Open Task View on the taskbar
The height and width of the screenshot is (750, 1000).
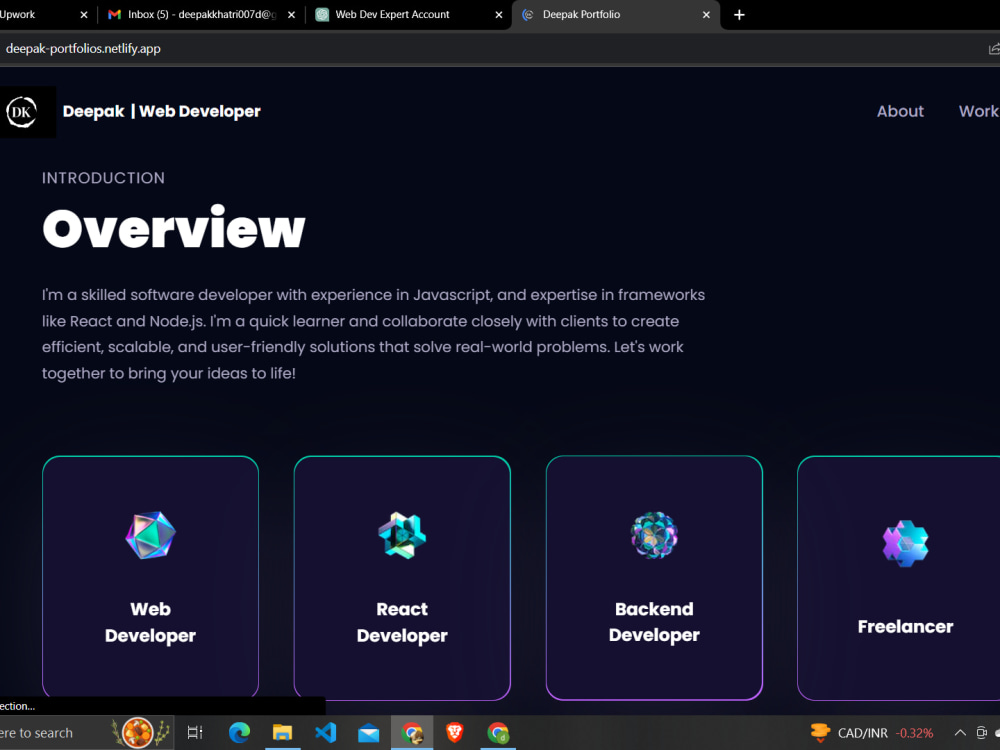click(x=195, y=732)
